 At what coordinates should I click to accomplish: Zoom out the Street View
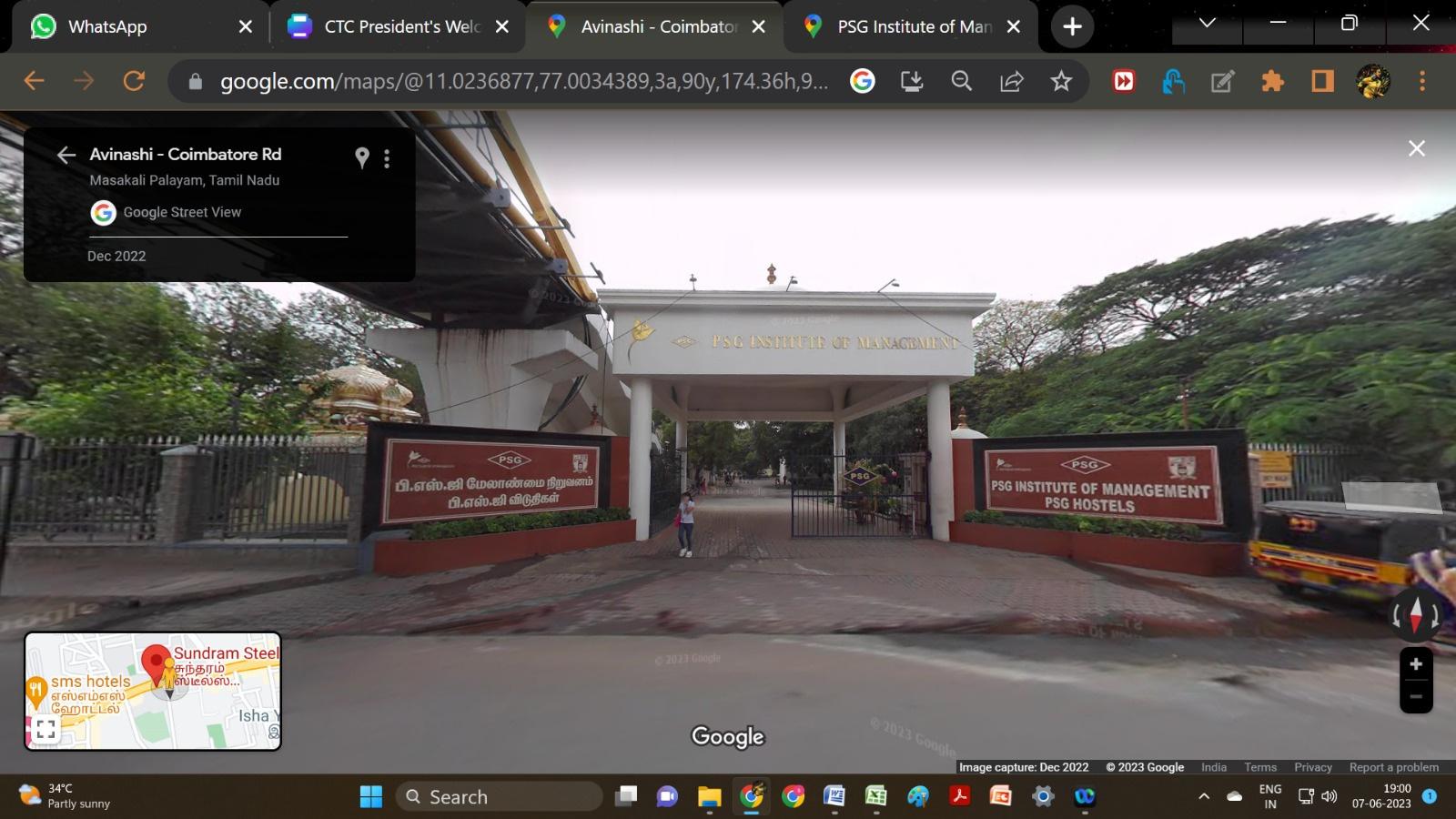(1416, 697)
